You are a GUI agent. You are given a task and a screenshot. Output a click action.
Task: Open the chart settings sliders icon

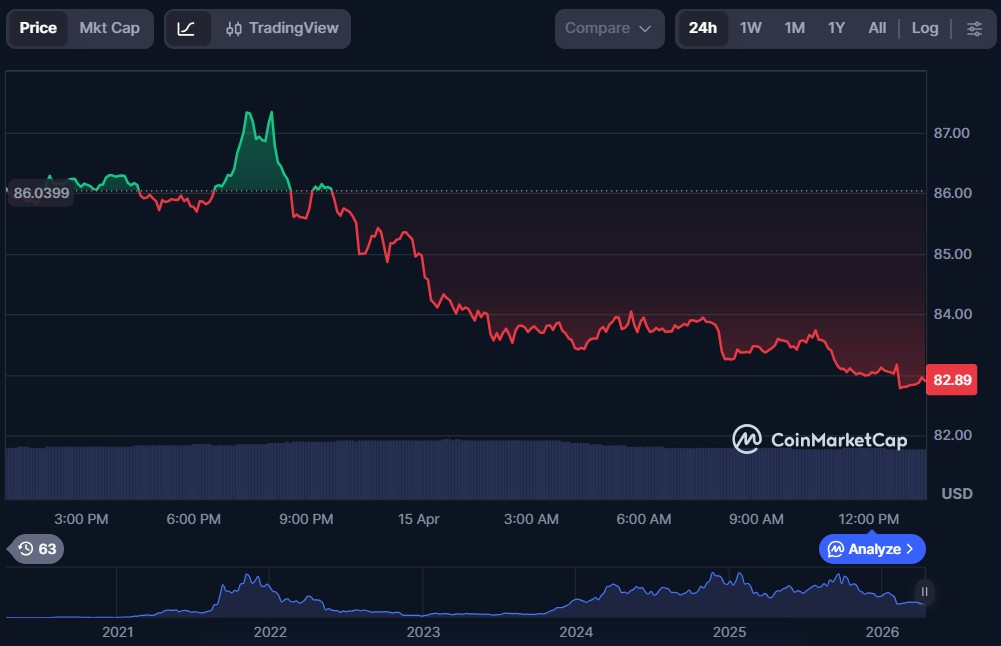[x=974, y=28]
